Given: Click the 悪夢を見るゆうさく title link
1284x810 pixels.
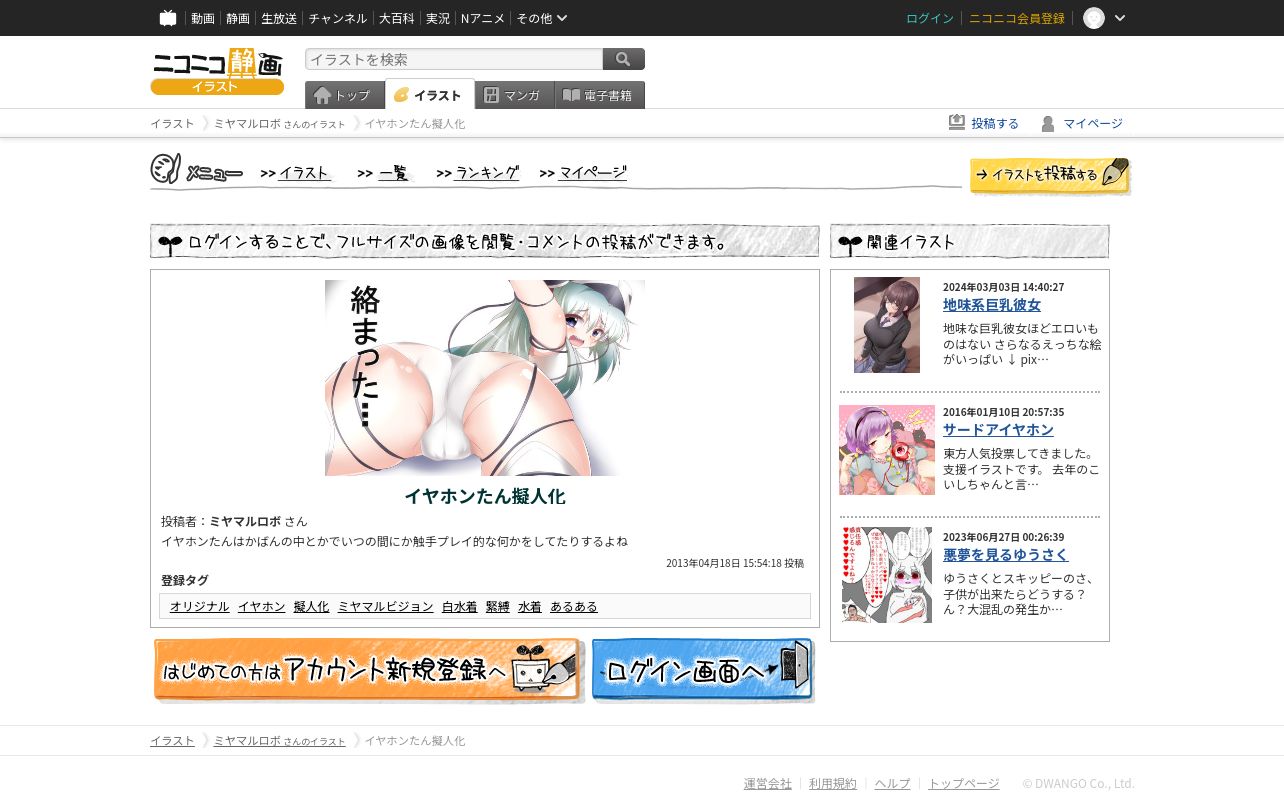Looking at the screenshot, I should 1005,554.
